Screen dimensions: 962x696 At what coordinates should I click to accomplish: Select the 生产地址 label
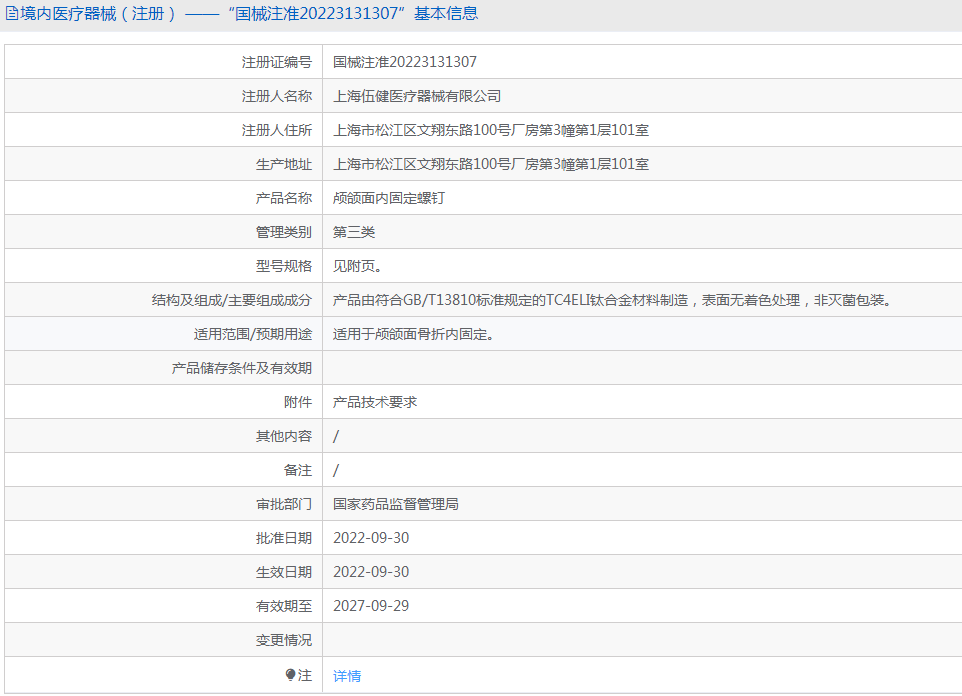283,164
